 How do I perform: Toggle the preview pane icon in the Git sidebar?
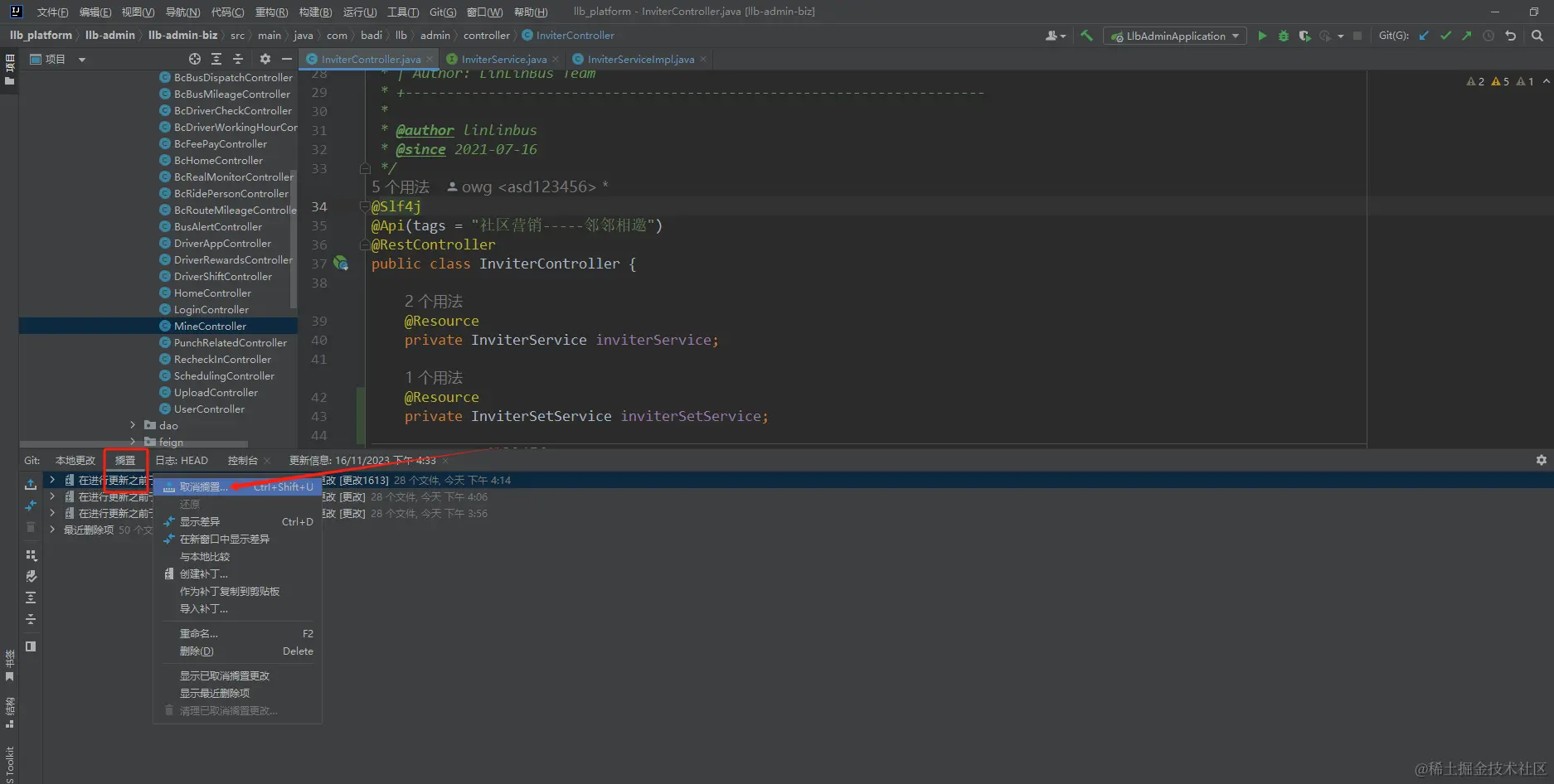(x=31, y=646)
